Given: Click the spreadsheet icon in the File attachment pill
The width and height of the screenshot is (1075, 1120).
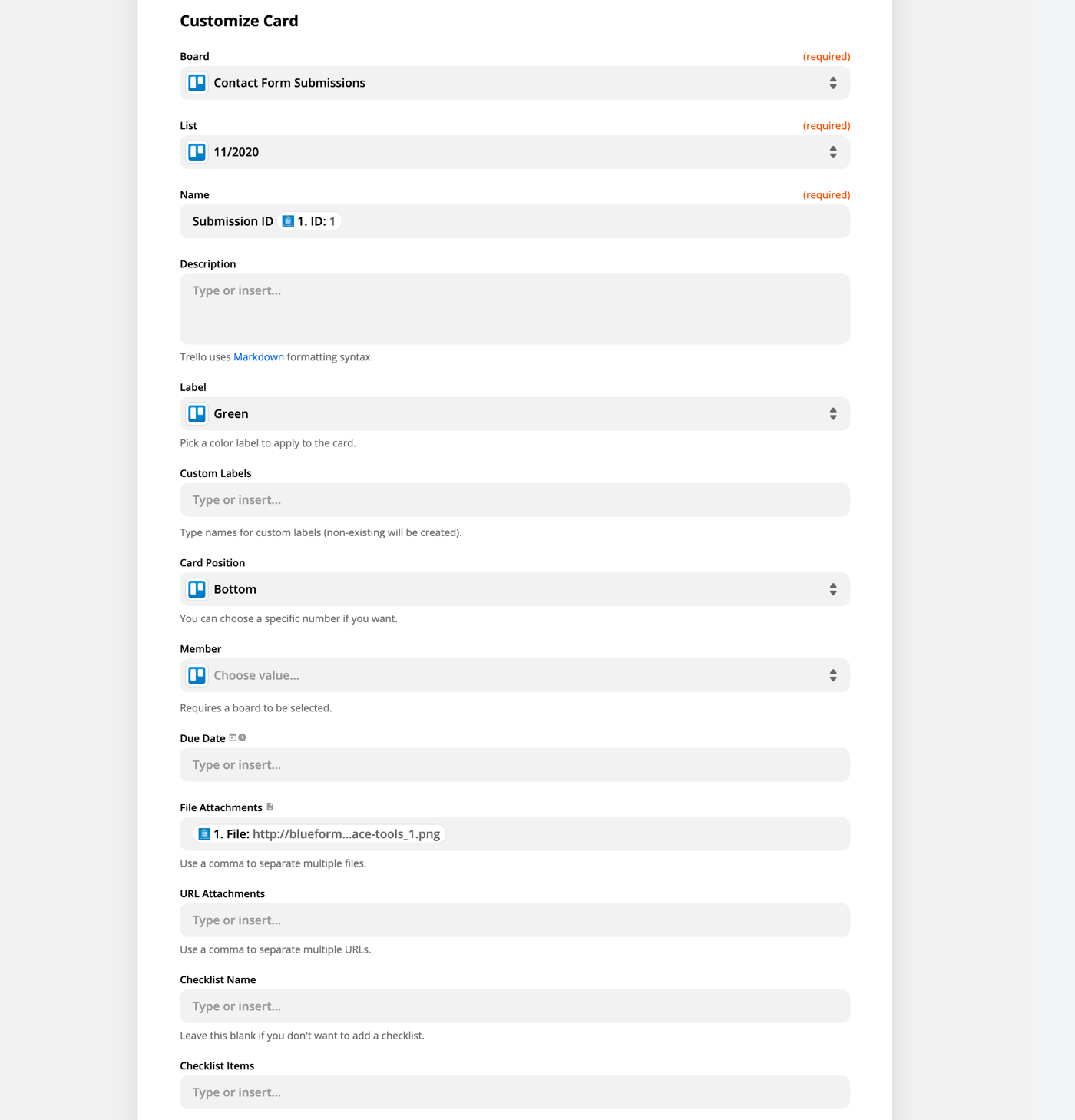Looking at the screenshot, I should pyautogui.click(x=205, y=833).
